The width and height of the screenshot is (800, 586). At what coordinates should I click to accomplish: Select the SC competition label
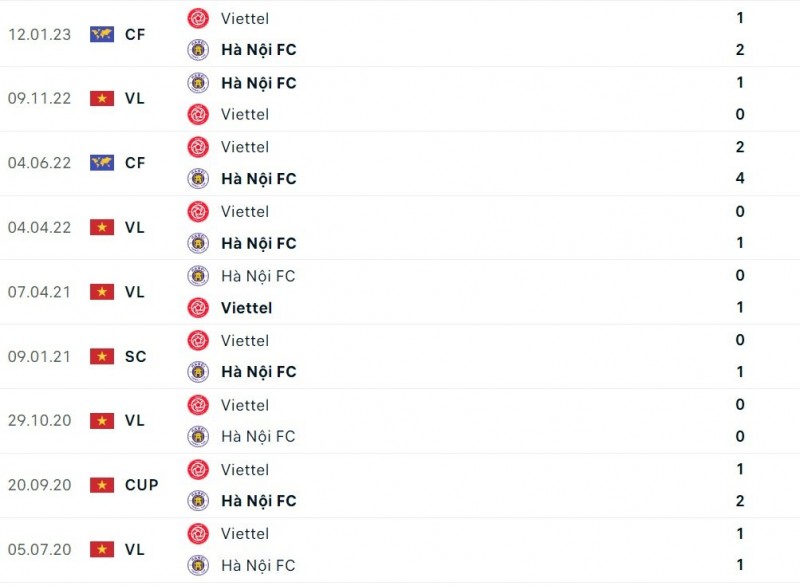click(135, 356)
